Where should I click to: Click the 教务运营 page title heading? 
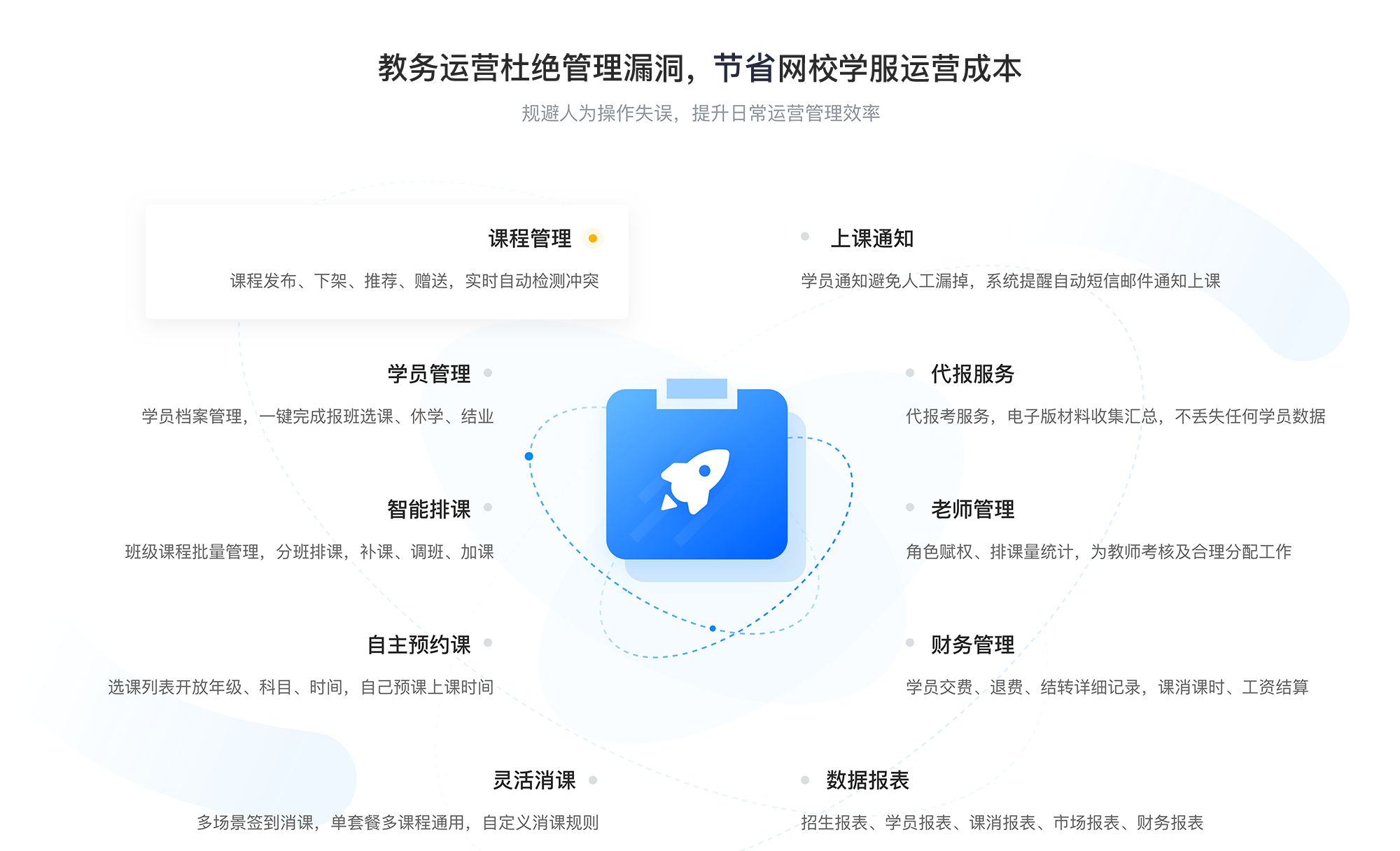point(700,56)
